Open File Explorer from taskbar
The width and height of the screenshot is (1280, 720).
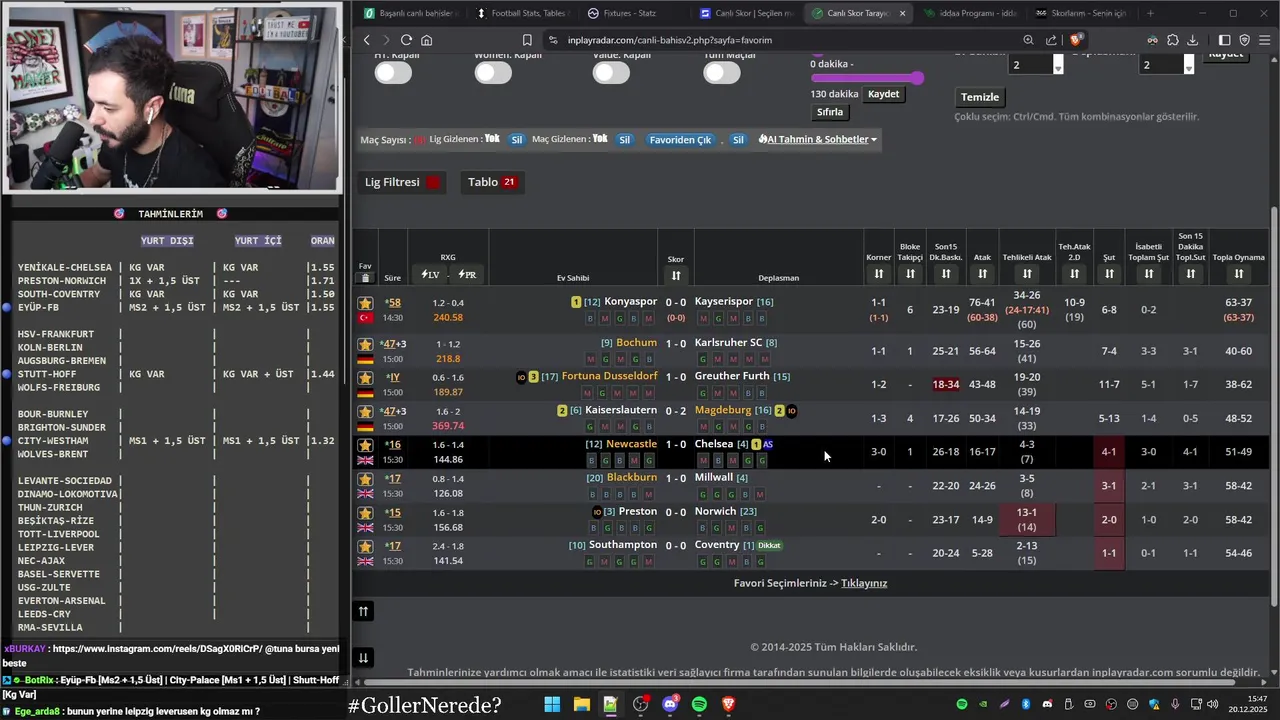coord(581,704)
